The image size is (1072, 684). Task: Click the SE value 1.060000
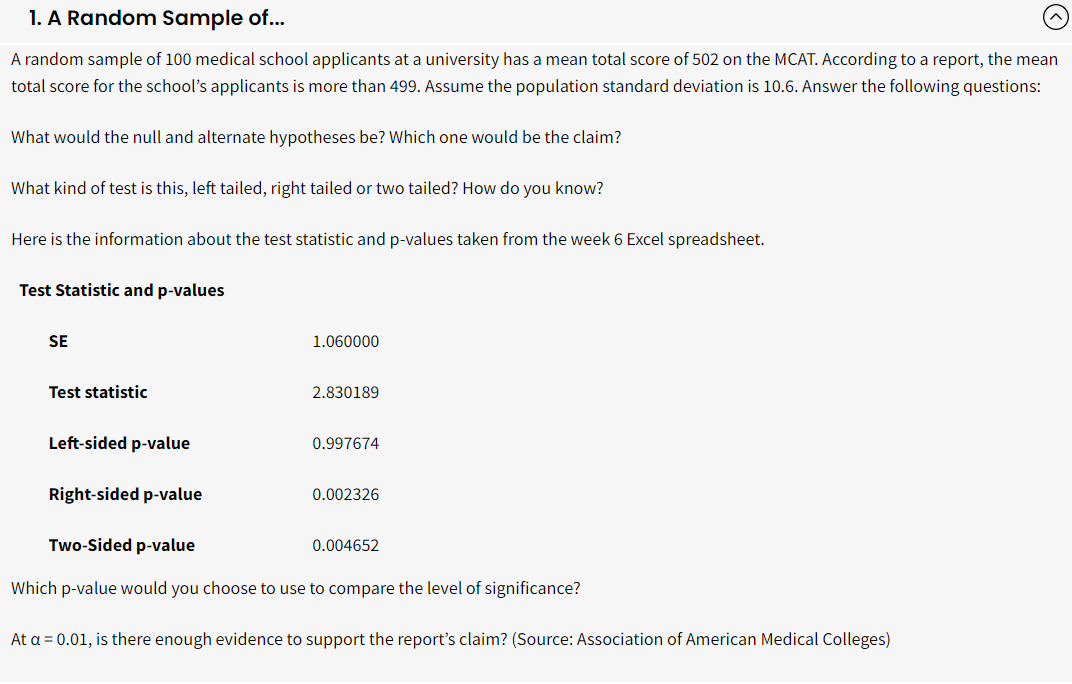coord(345,341)
